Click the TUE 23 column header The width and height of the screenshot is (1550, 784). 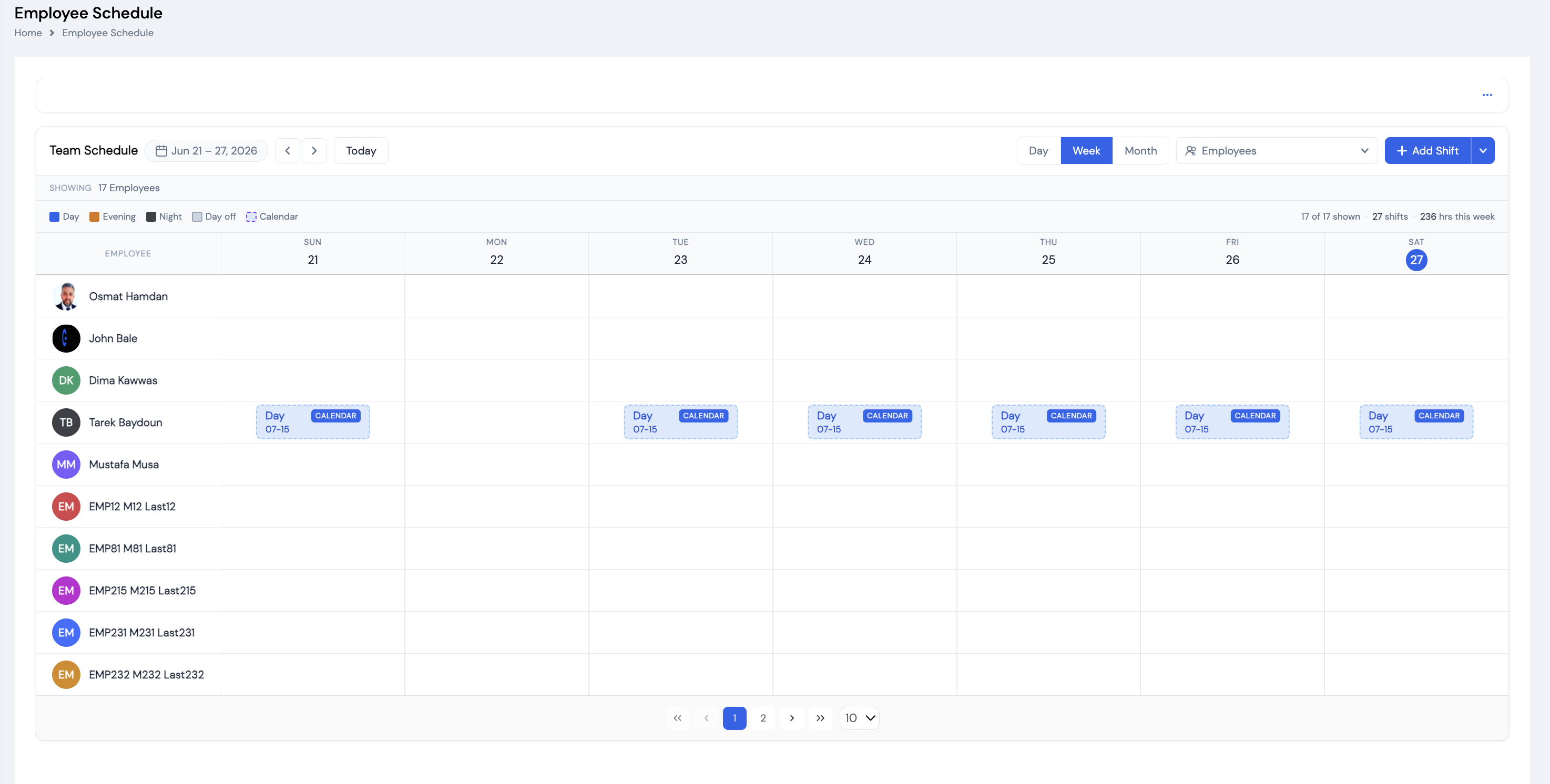(680, 254)
